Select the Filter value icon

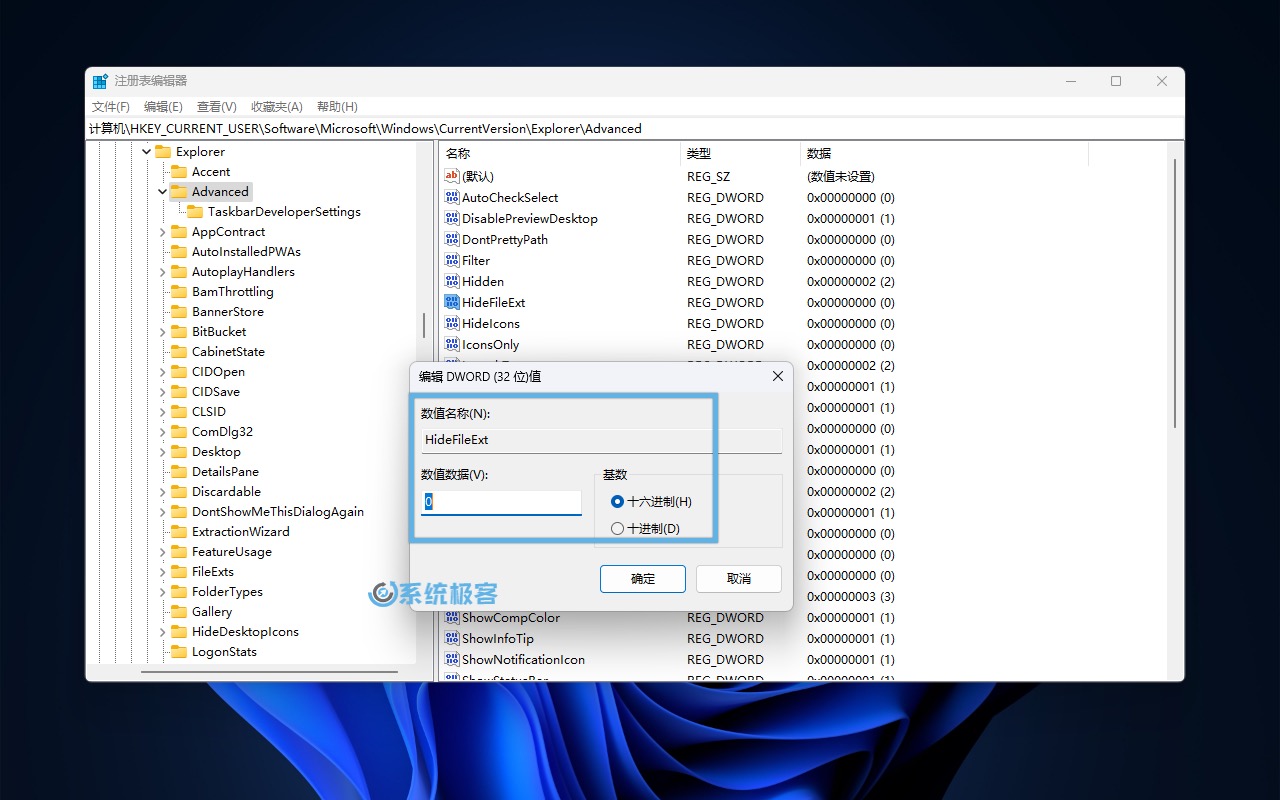[451, 260]
